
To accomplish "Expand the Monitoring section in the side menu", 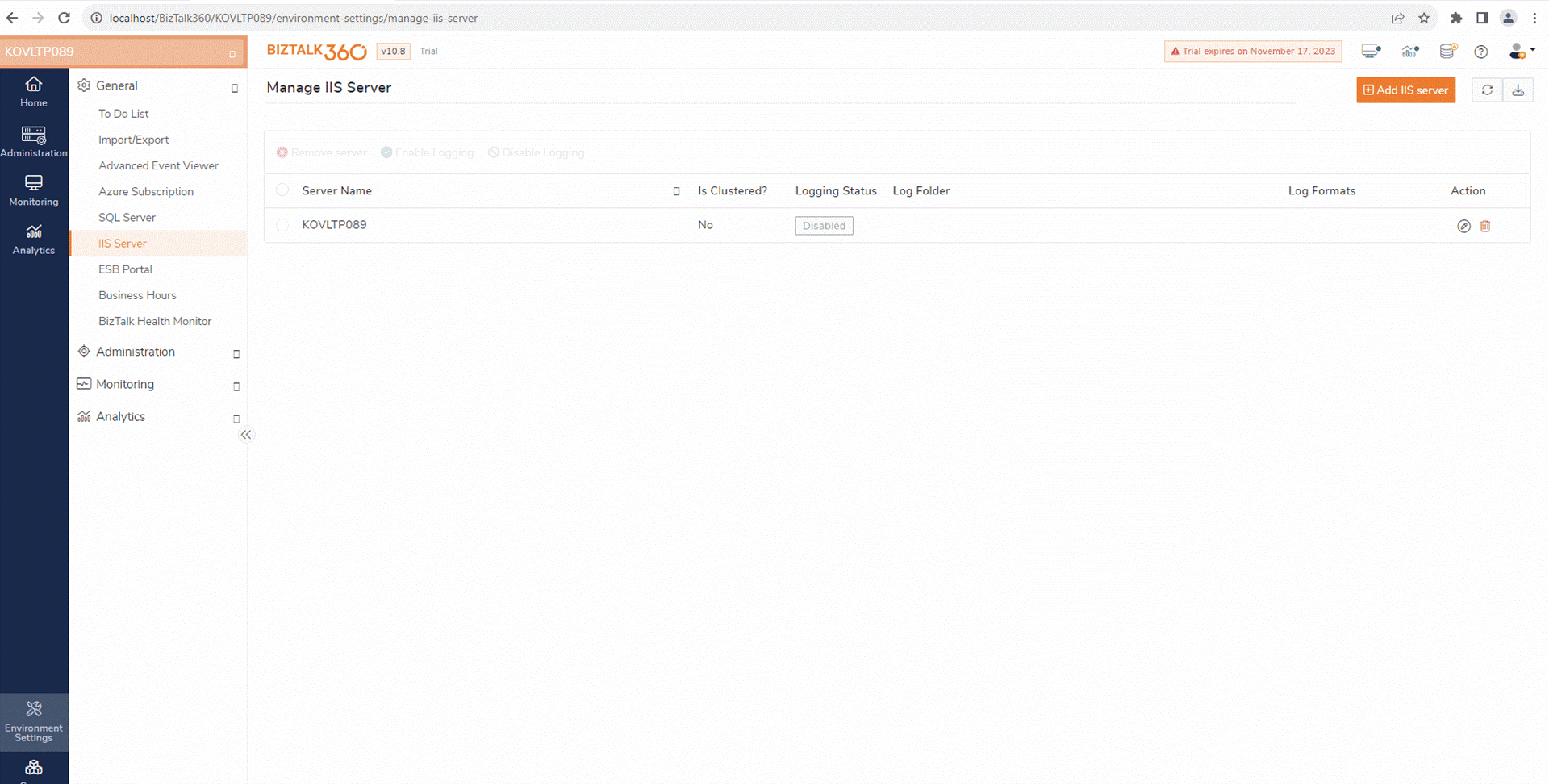I will pyautogui.click(x=236, y=386).
